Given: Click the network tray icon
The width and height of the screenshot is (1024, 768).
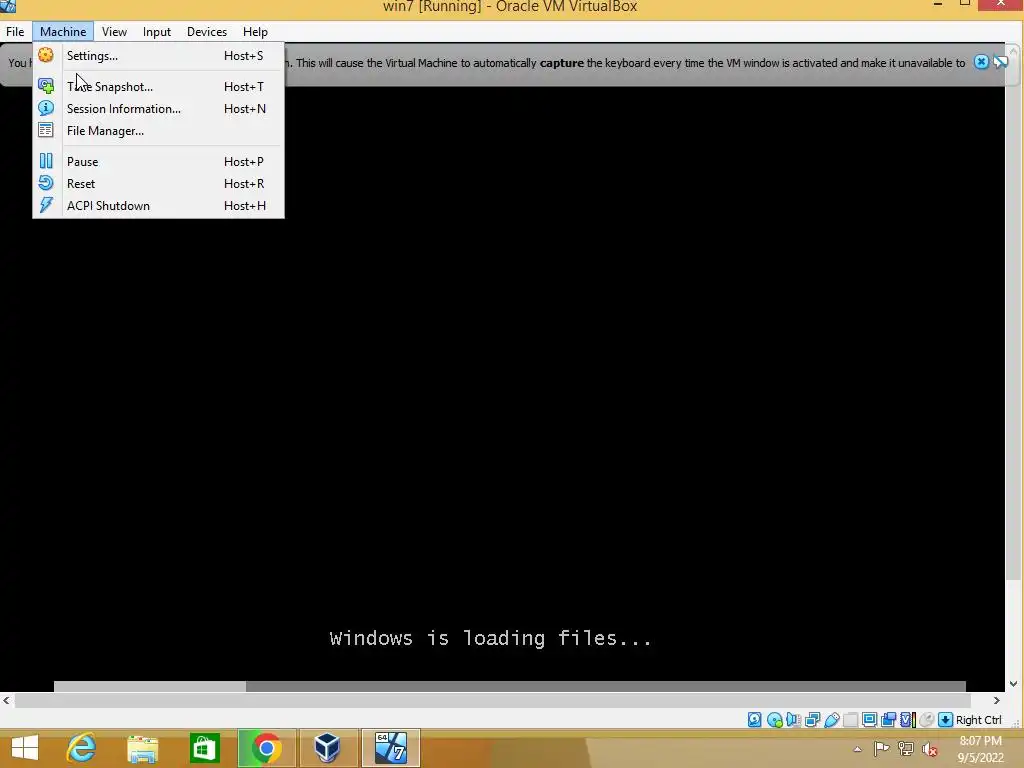Looking at the screenshot, I should (x=905, y=748).
